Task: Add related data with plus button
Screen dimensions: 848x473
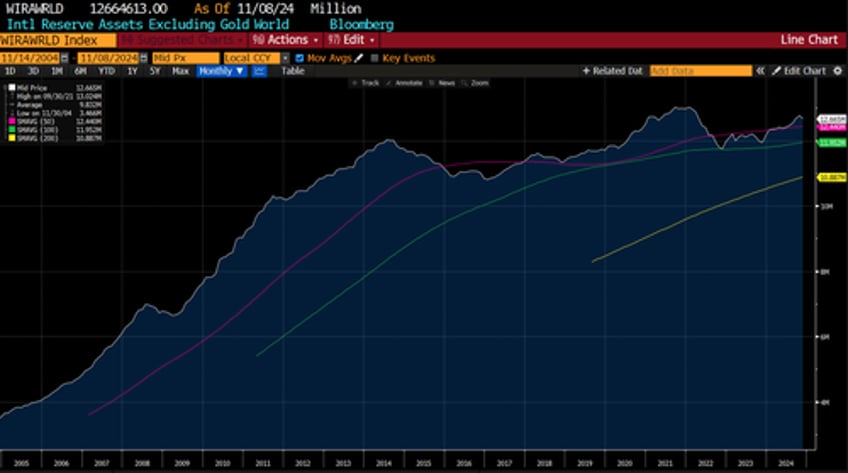Action: 612,71
